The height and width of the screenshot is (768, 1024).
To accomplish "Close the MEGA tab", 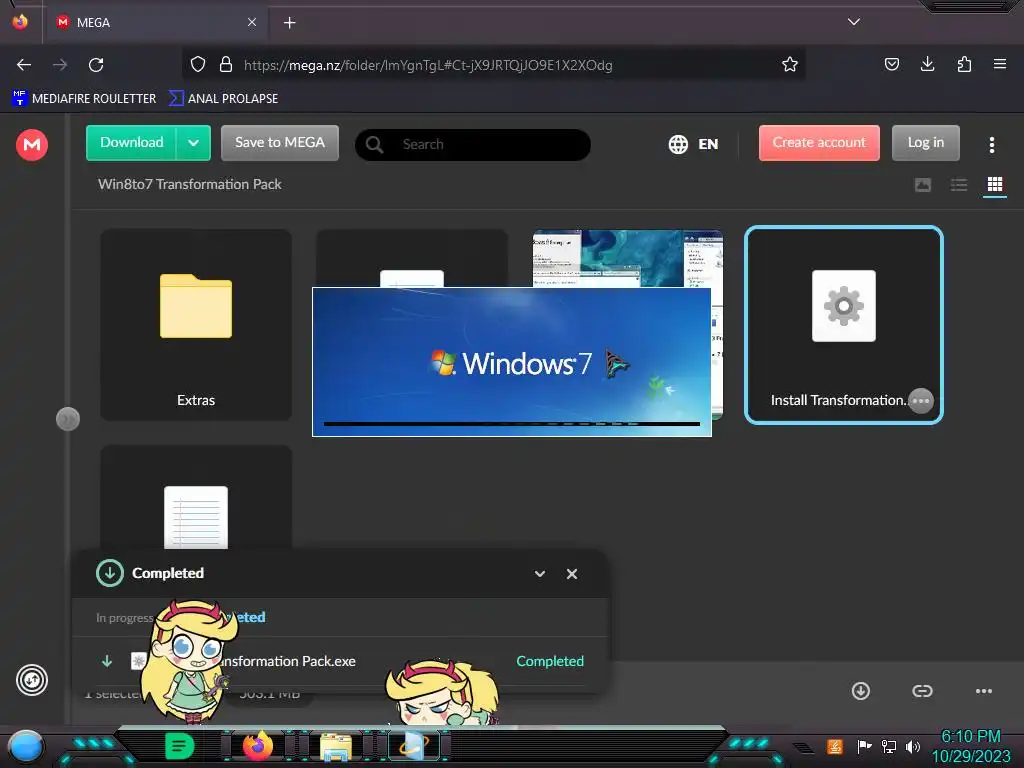I will pos(251,22).
